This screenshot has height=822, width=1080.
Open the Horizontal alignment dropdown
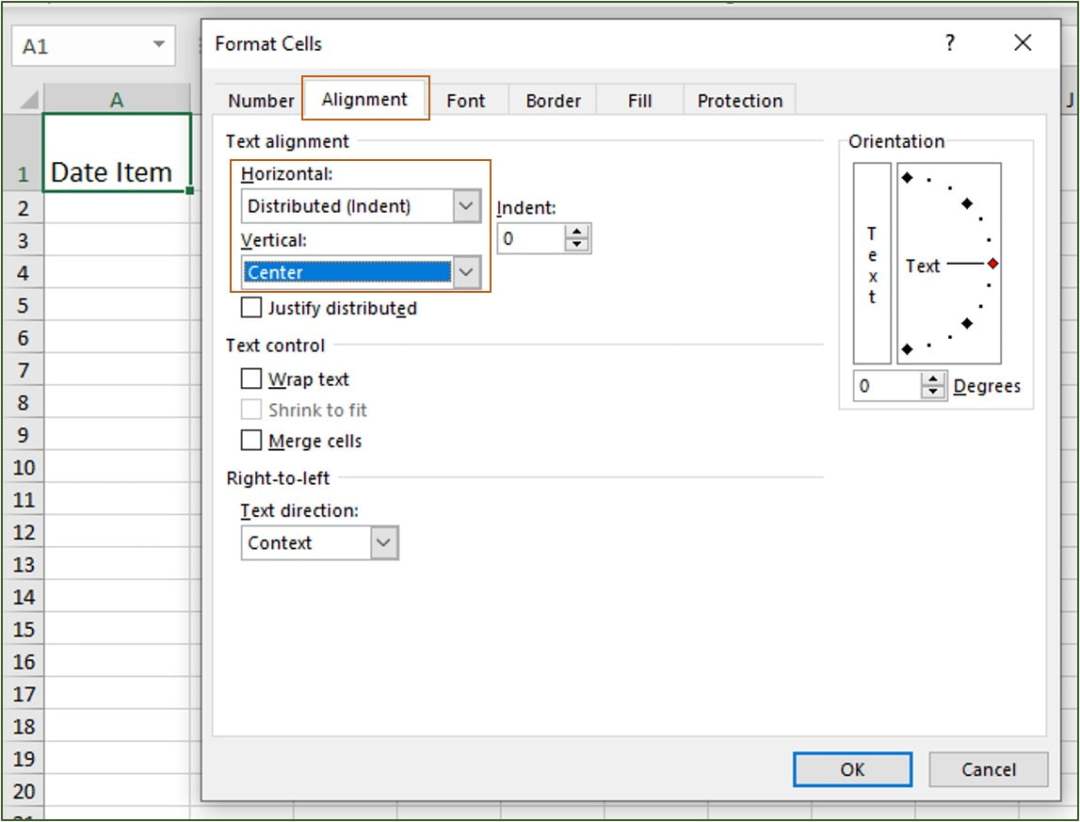pos(465,205)
